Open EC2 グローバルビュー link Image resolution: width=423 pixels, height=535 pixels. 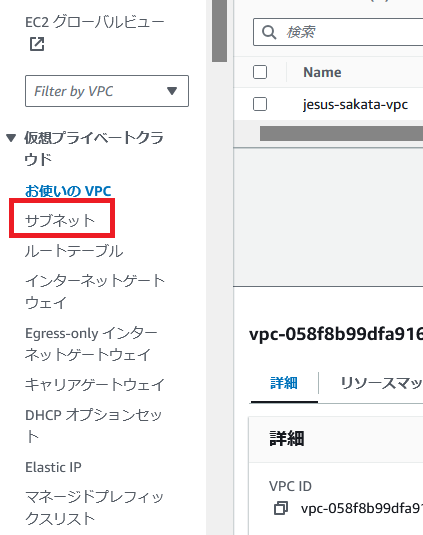pyautogui.click(x=94, y=23)
